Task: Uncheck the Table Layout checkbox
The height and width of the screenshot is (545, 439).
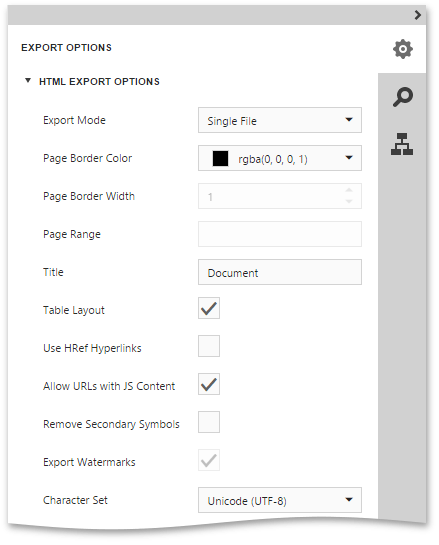Action: pyautogui.click(x=209, y=308)
